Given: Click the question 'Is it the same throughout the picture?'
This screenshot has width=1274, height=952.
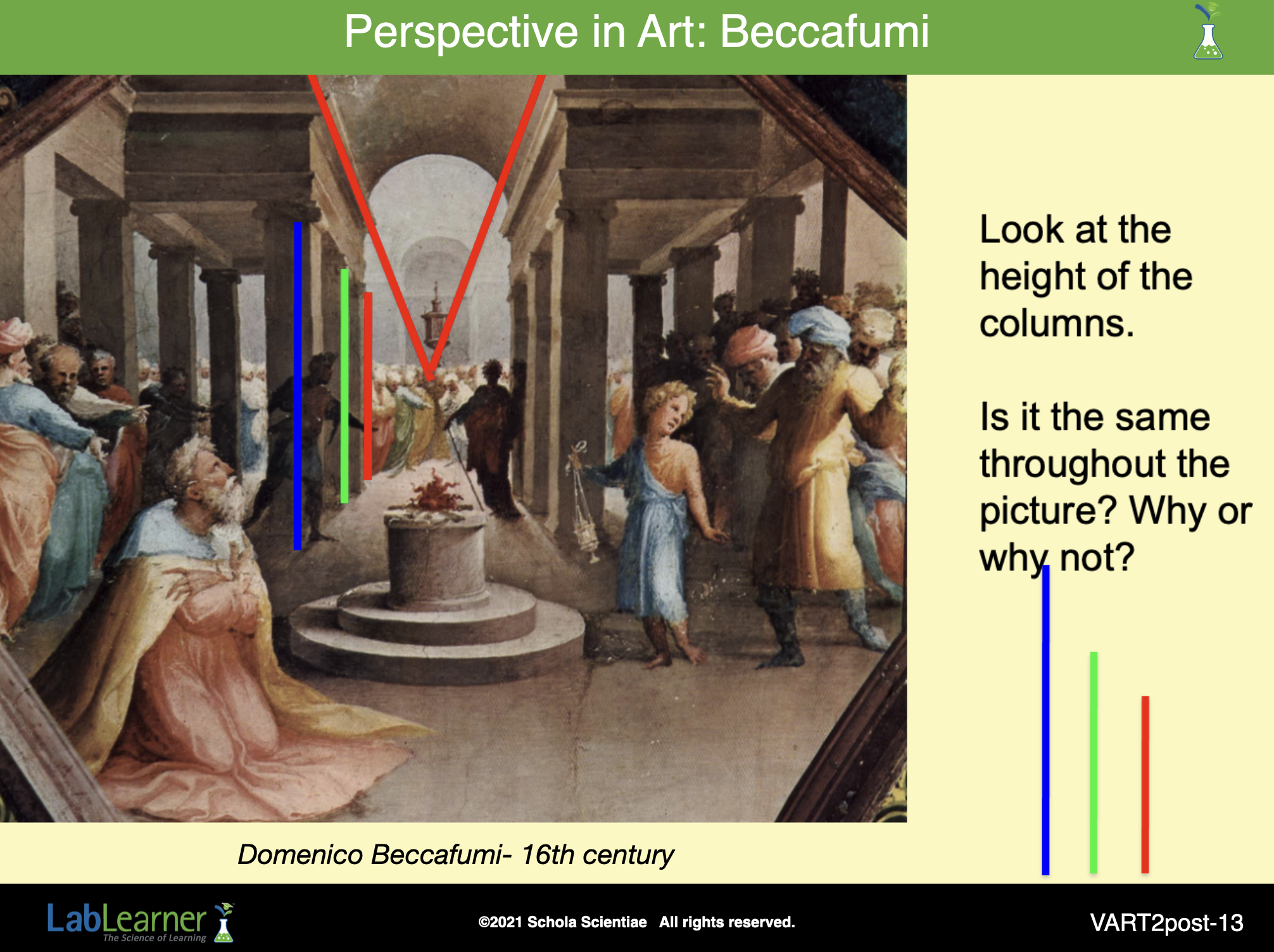Looking at the screenshot, I should coord(1105,464).
